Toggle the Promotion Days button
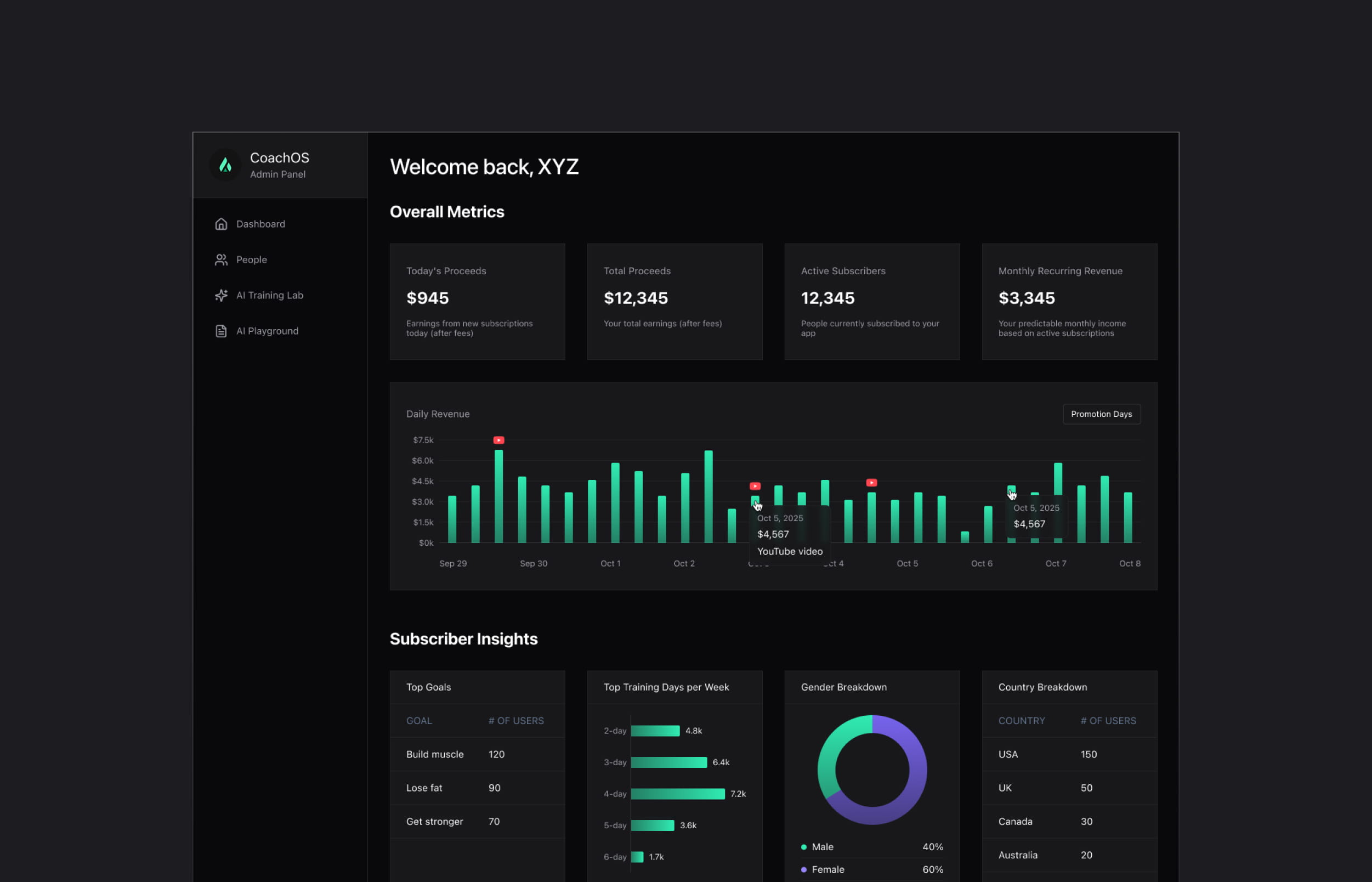The height and width of the screenshot is (882, 1372). tap(1101, 414)
